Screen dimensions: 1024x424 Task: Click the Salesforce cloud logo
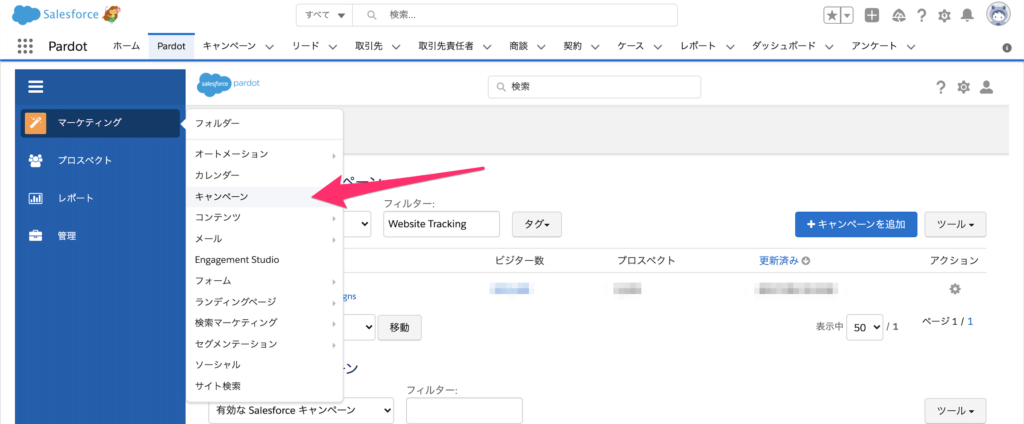coord(26,14)
